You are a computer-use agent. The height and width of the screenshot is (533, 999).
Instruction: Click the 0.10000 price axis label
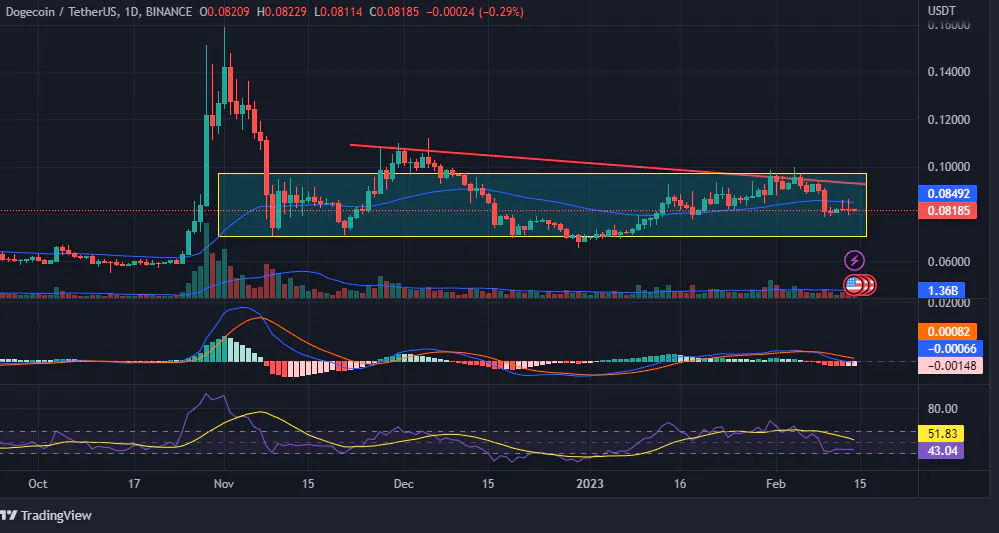click(948, 167)
